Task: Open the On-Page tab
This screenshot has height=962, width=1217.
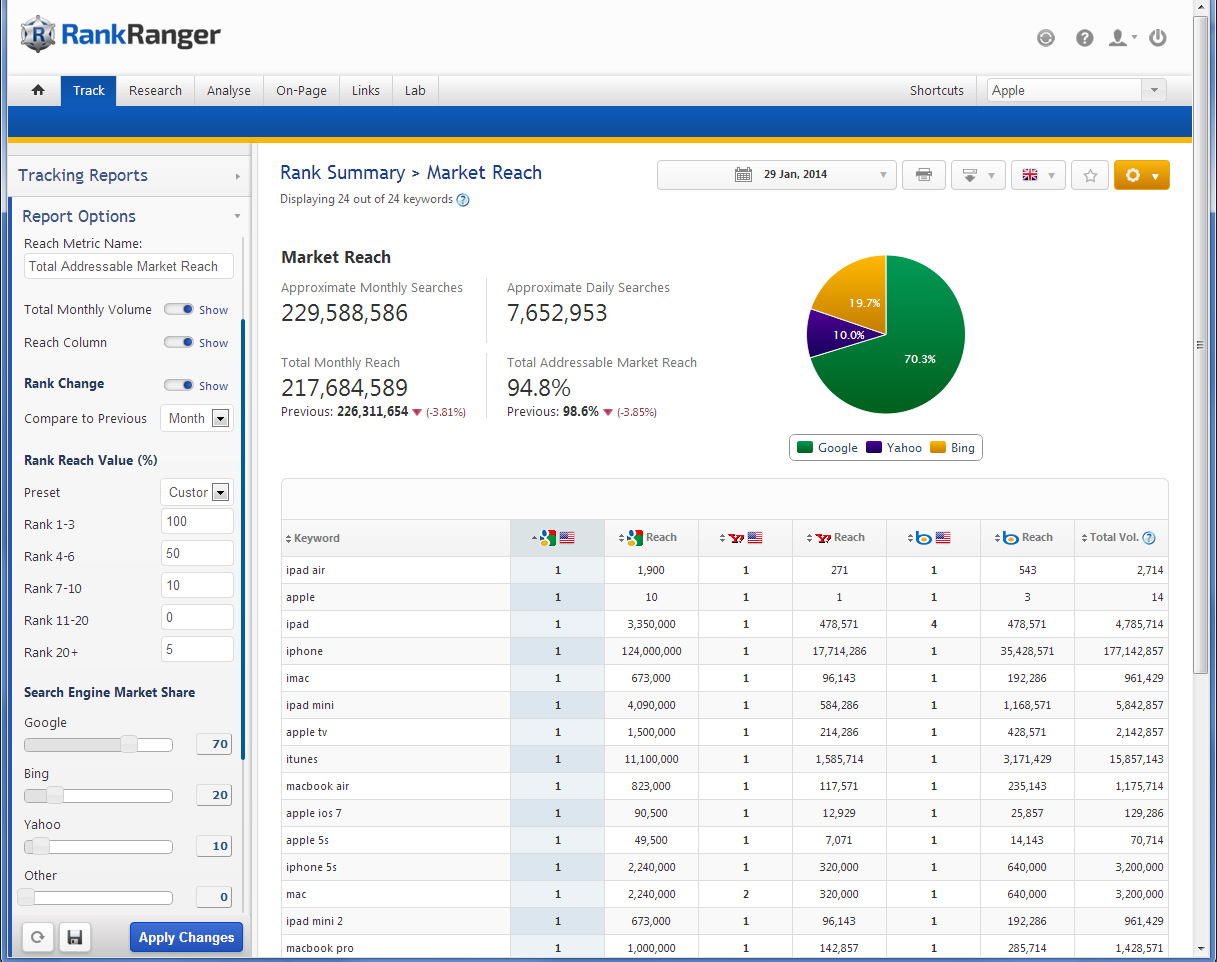Action: point(301,90)
